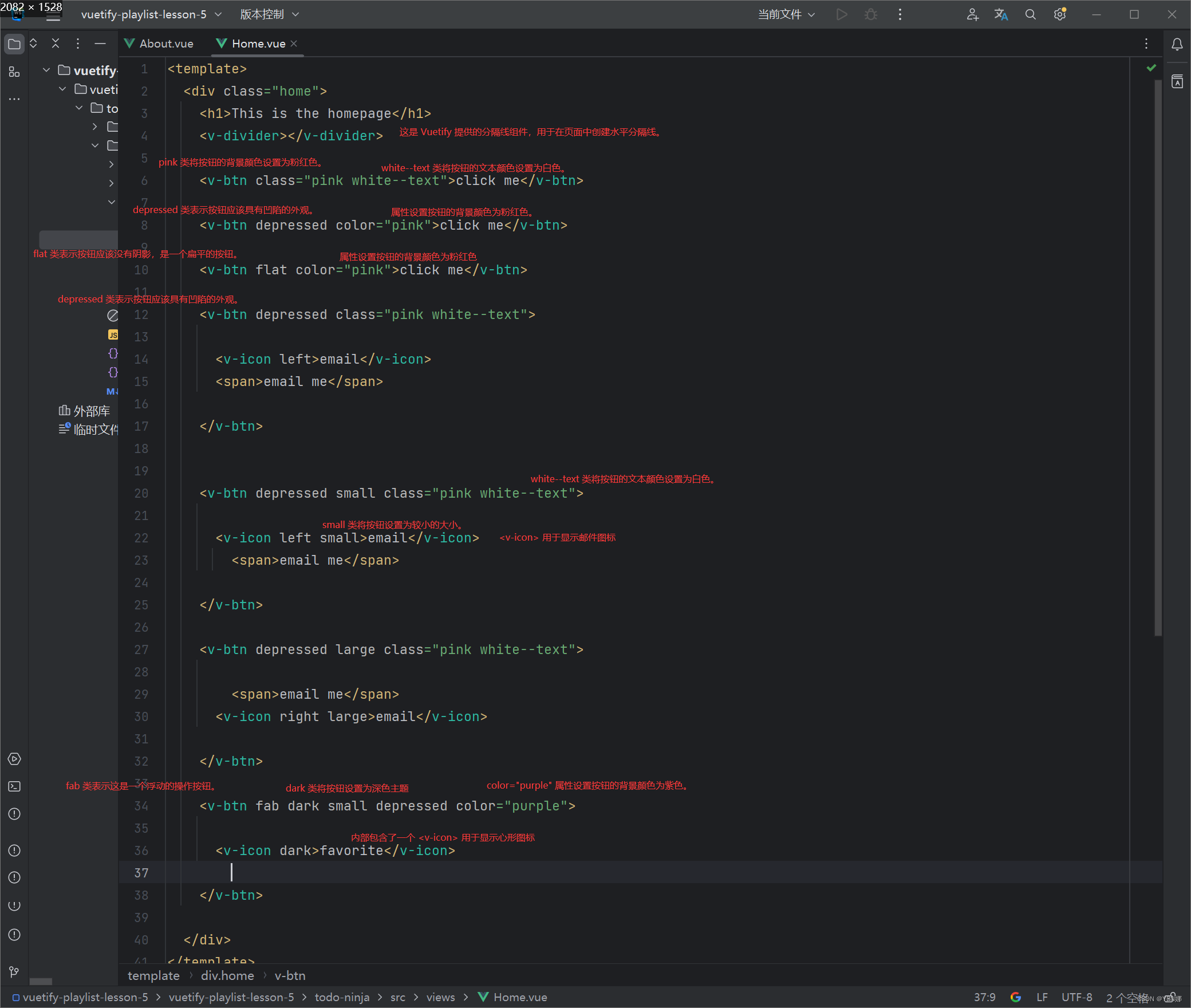The image size is (1191, 1008).
Task: Click v-btn in the editor breadcrumbs
Action: pos(290,975)
